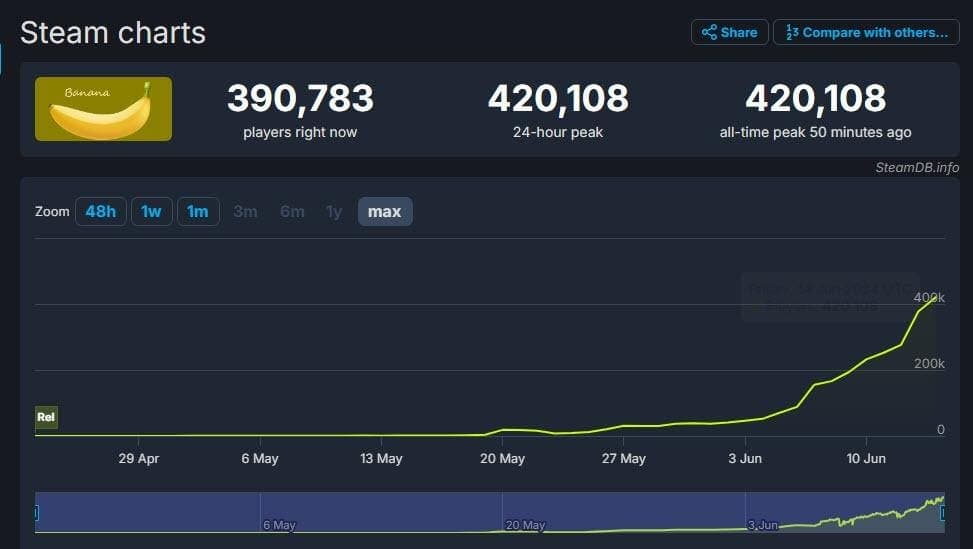
Task: Click the 13 May x-axis label
Action: click(381, 458)
